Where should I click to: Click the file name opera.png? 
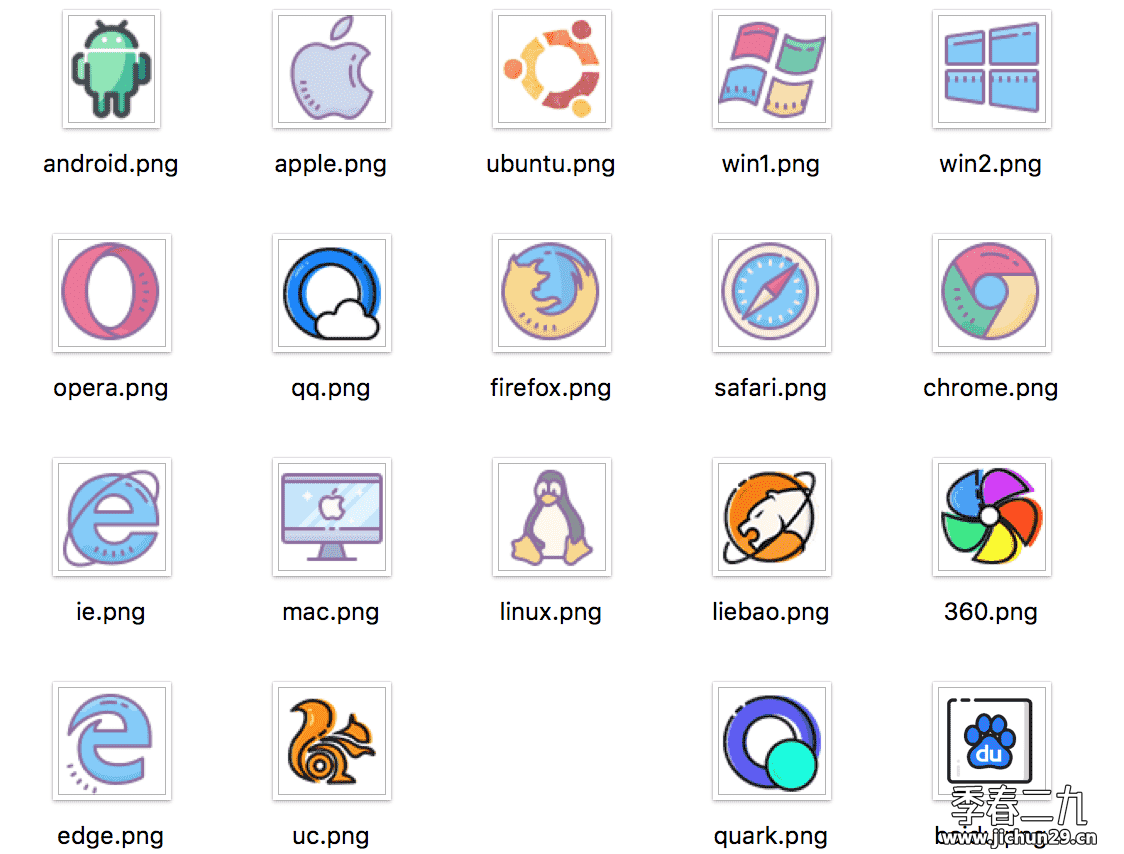(x=110, y=388)
